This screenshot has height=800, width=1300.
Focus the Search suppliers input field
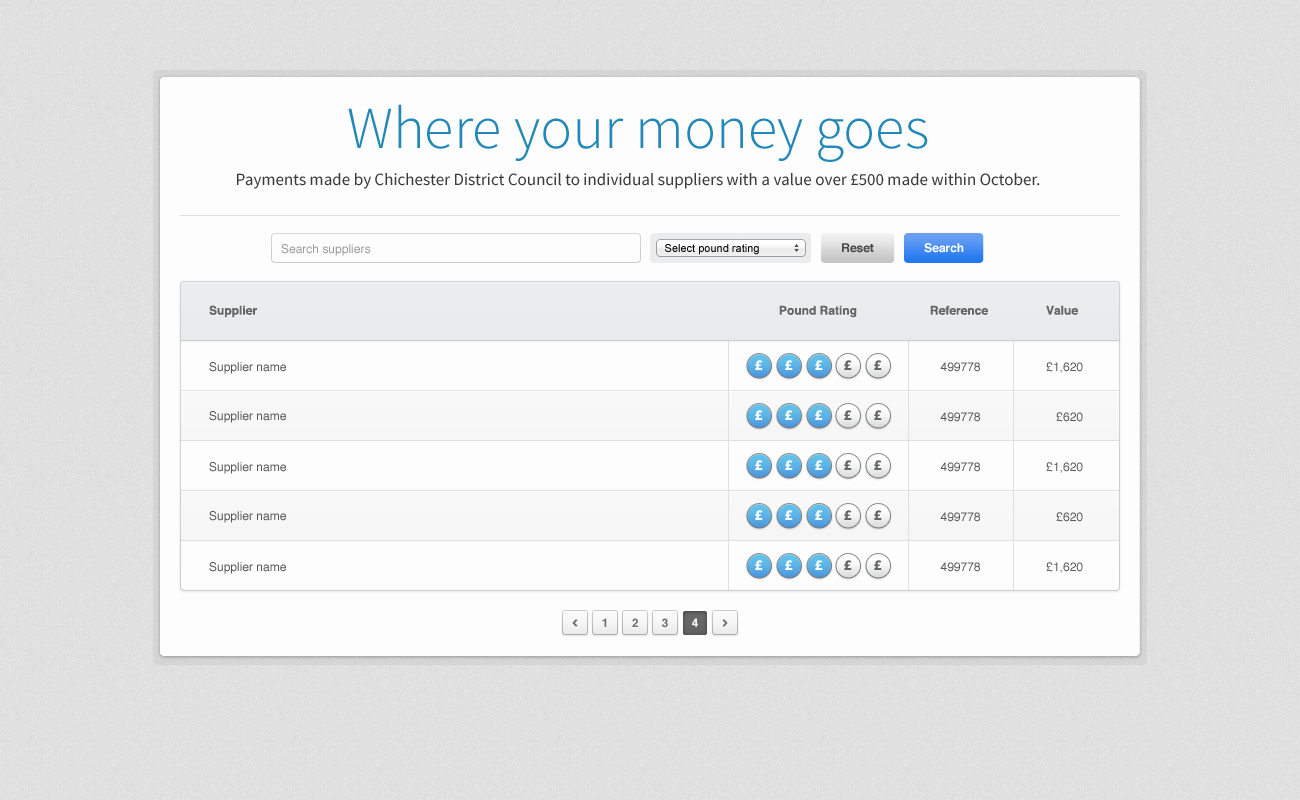coord(456,248)
